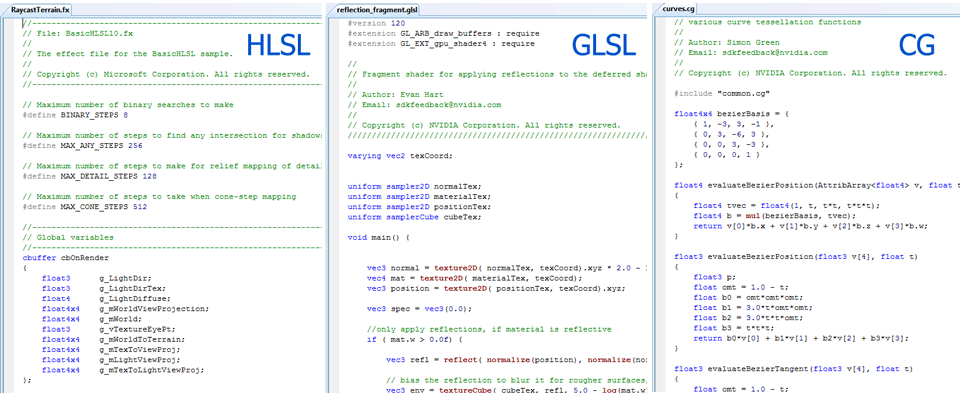
Task: Click the line "#define MAX_ANY_STEPS 256"
Action: coord(82,145)
